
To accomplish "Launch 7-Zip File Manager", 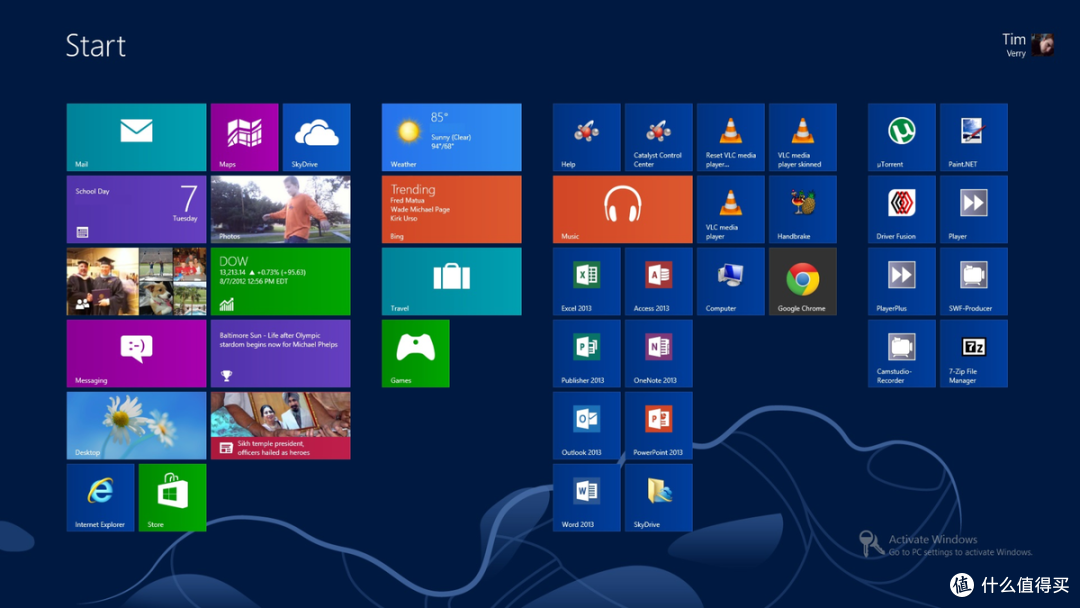I will click(973, 353).
